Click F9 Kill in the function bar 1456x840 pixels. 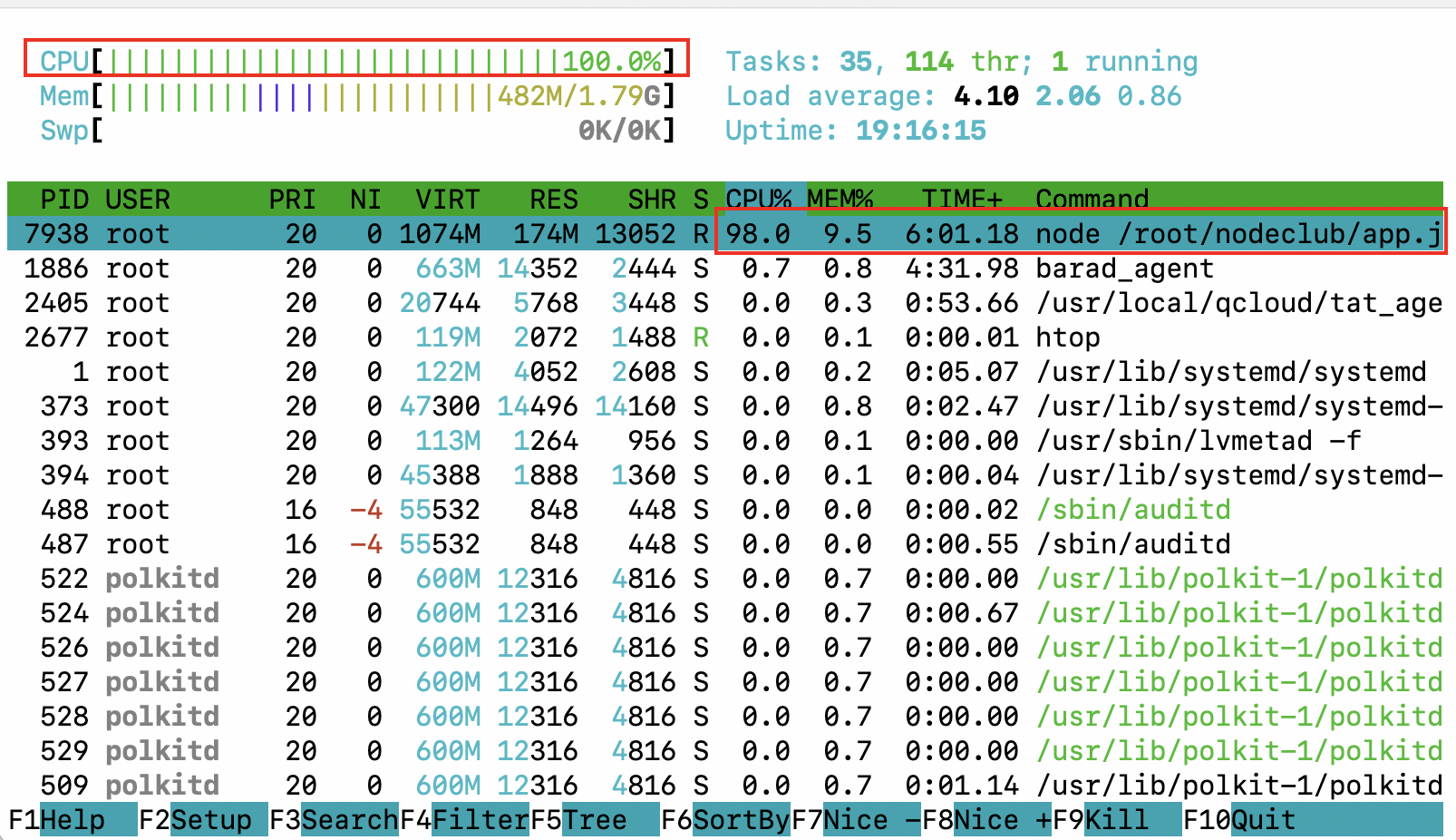point(1117,820)
